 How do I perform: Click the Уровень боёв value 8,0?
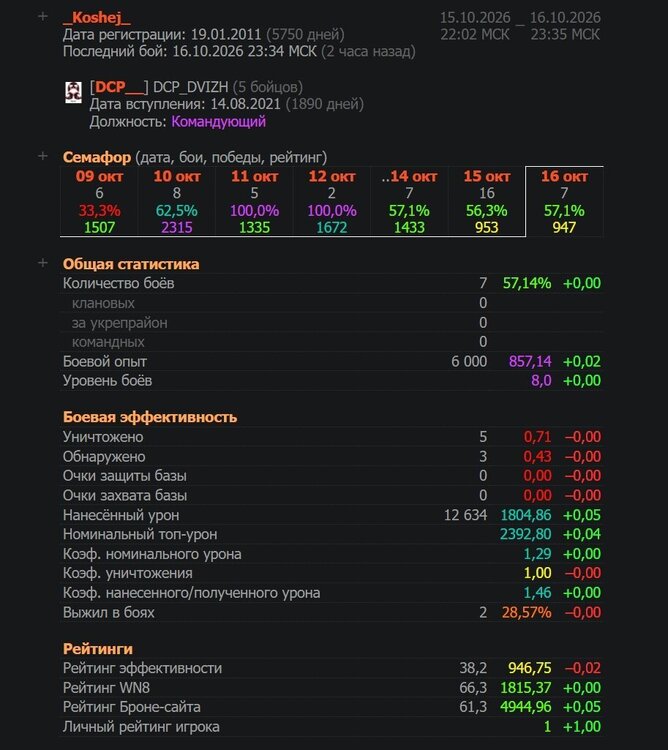(x=541, y=381)
